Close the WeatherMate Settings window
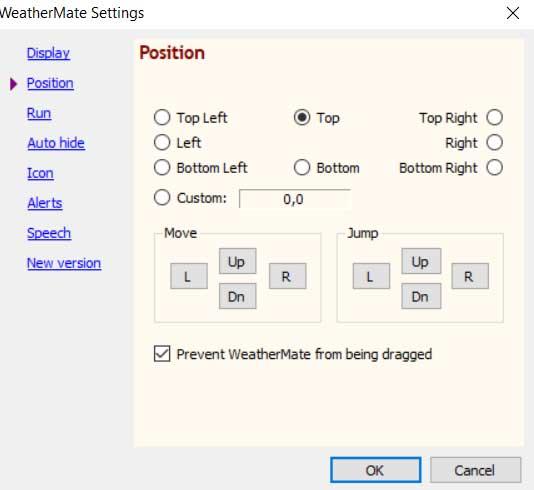Viewport: 534px width, 490px height. pos(513,14)
